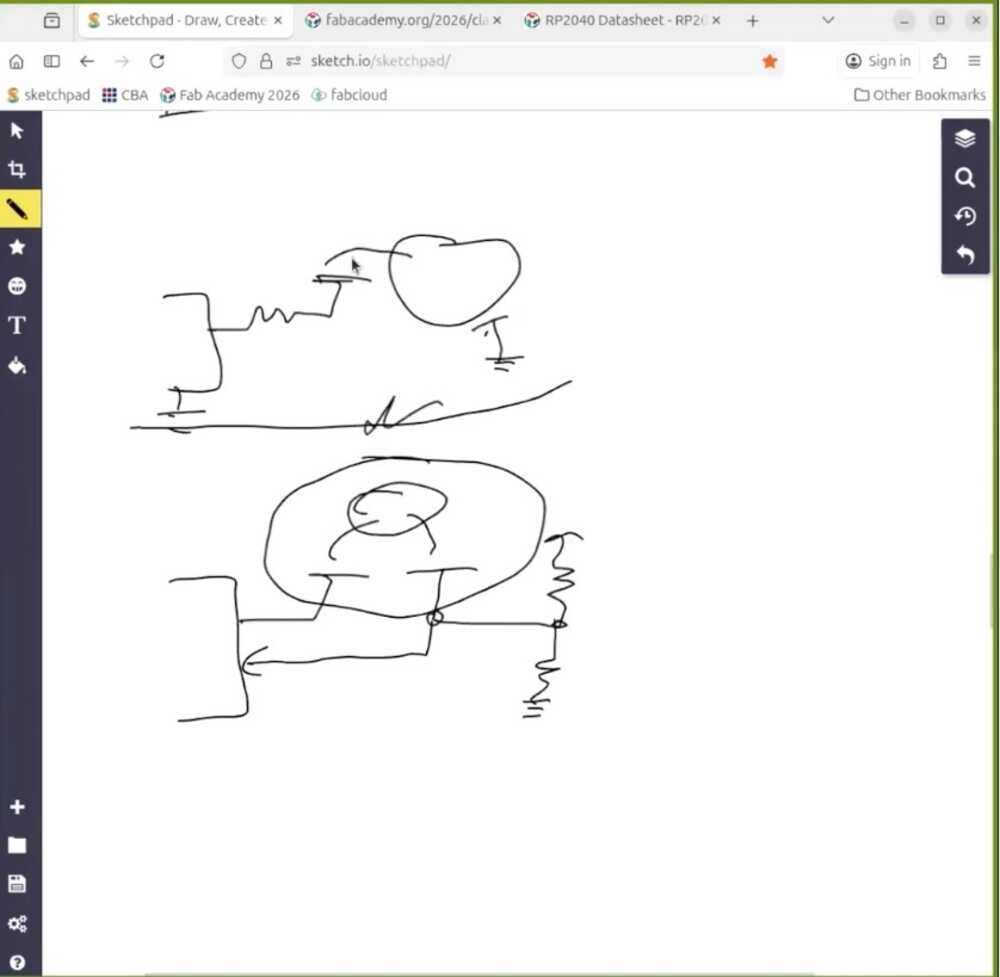Open the folder Import icon
1000x977 pixels.
pyautogui.click(x=17, y=845)
